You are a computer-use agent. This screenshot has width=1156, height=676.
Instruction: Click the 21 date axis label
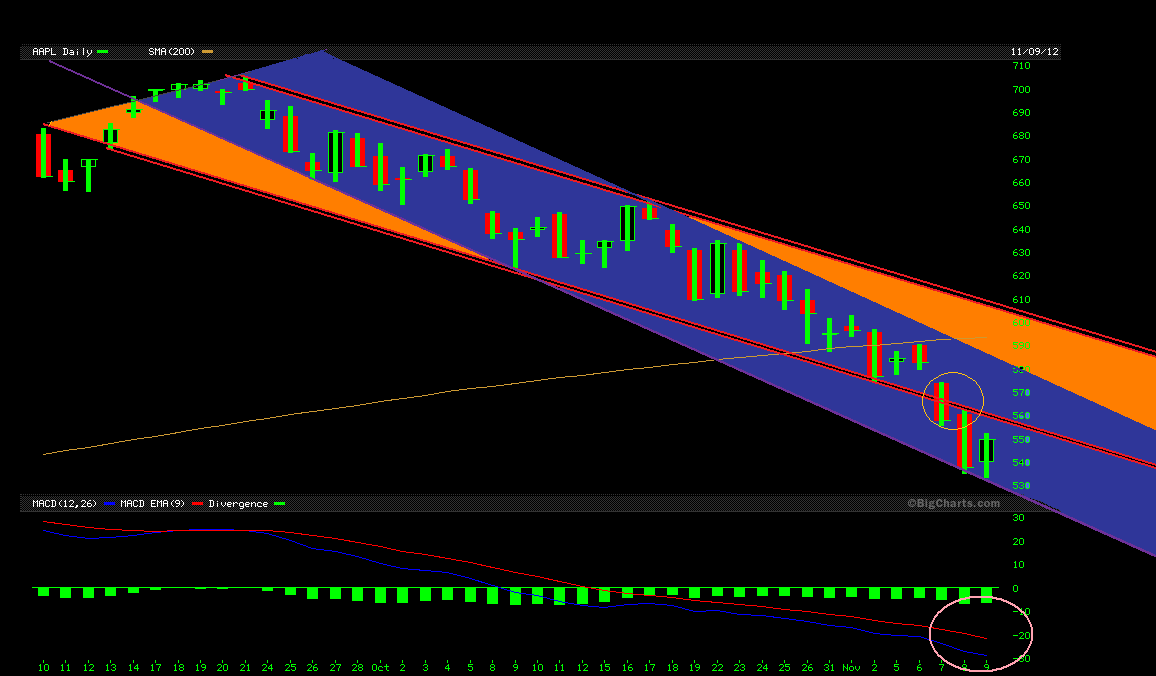pyautogui.click(x=246, y=667)
